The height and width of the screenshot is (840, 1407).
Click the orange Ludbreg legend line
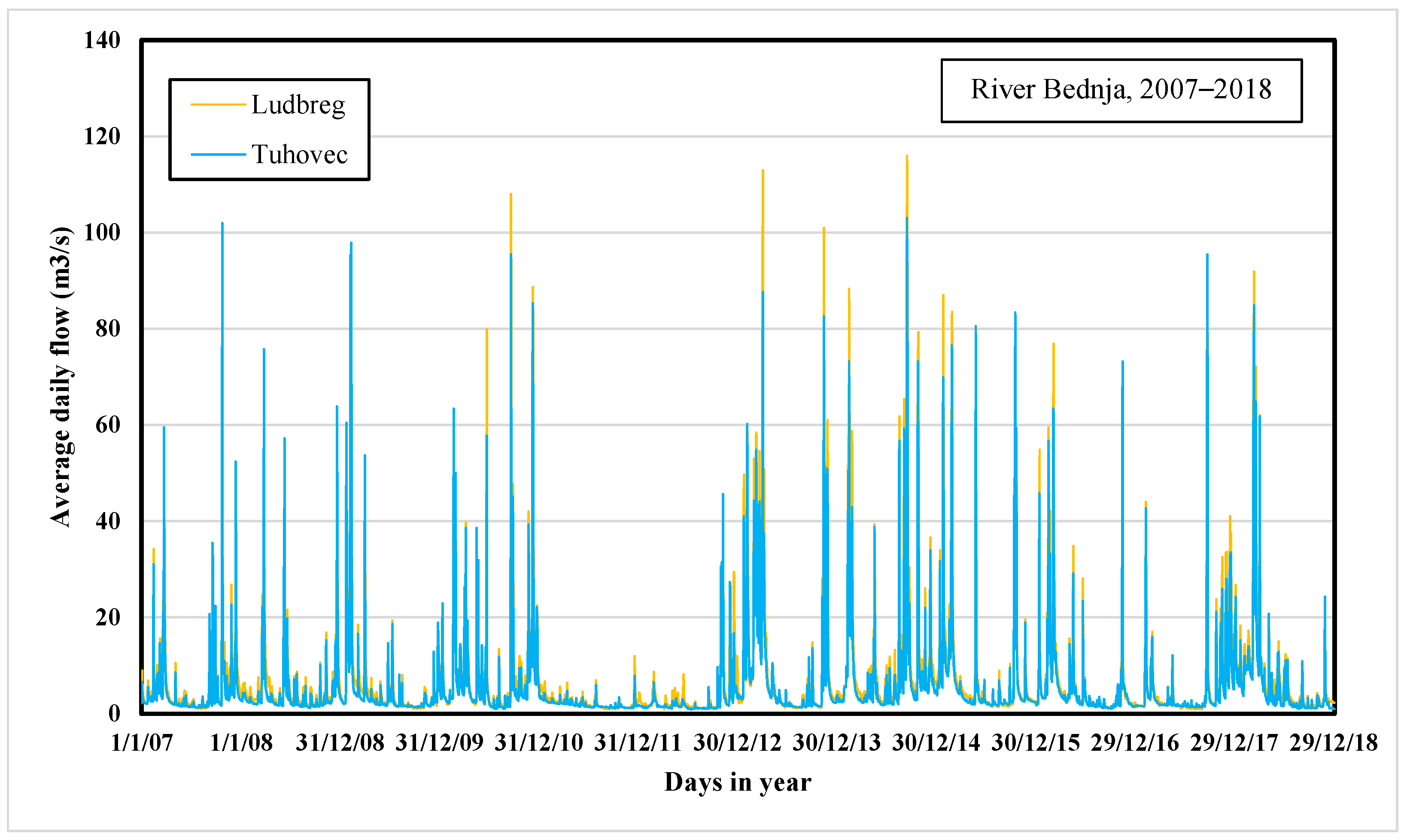pos(218,105)
